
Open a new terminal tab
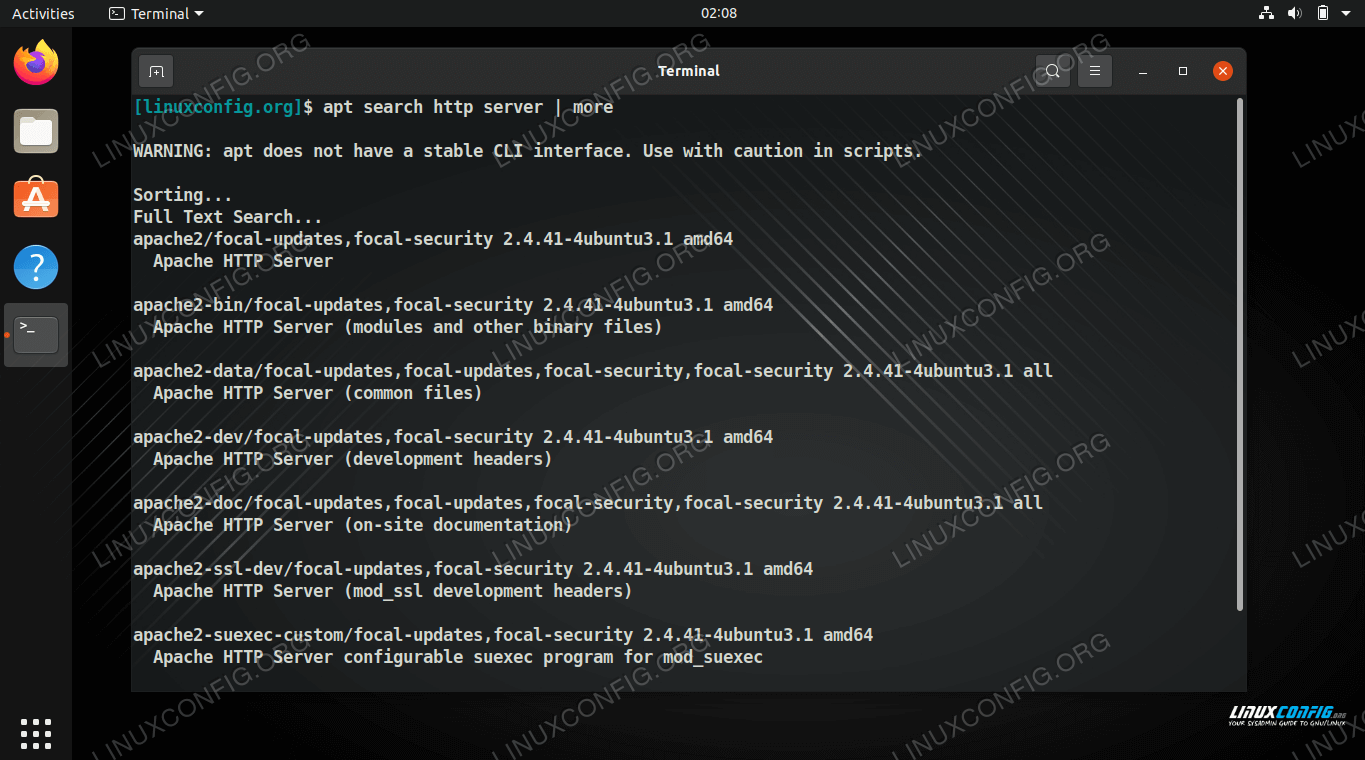156,71
